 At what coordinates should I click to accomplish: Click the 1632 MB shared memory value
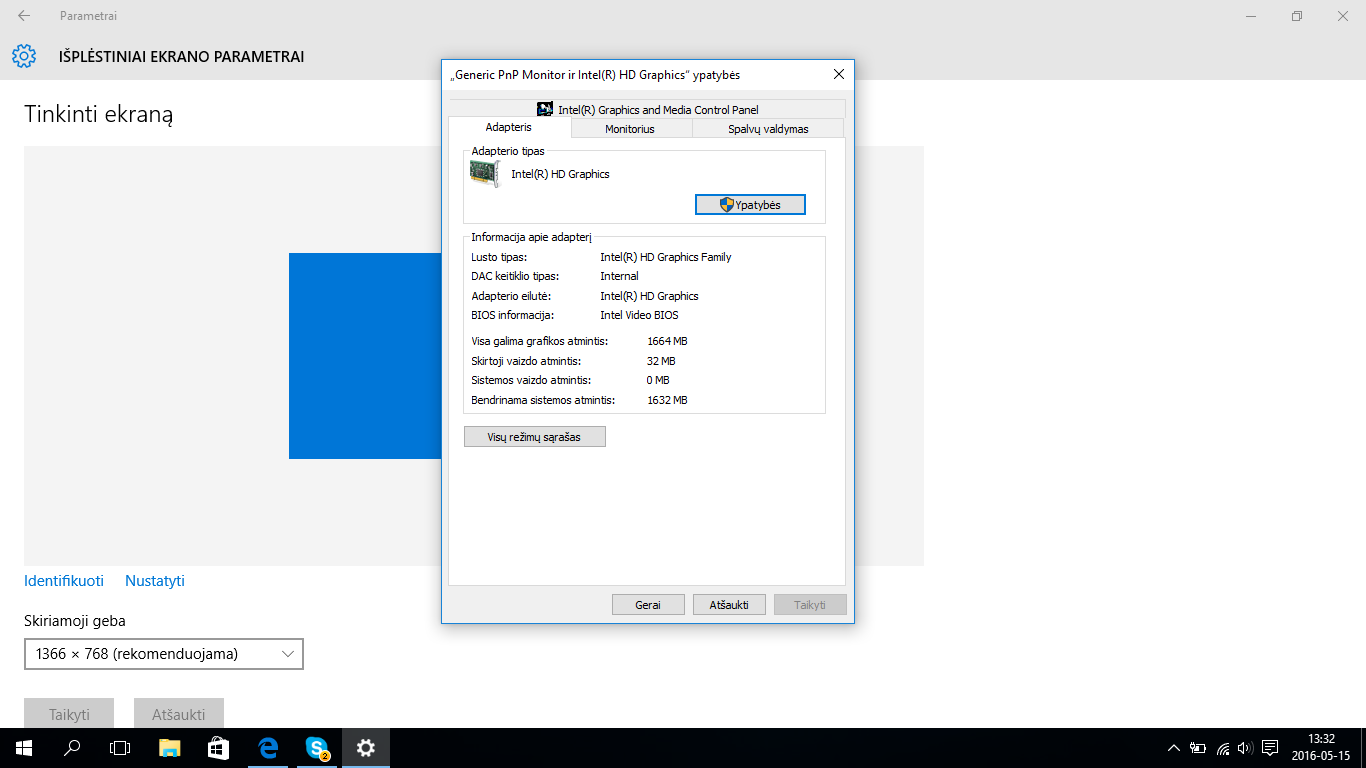pyautogui.click(x=667, y=400)
